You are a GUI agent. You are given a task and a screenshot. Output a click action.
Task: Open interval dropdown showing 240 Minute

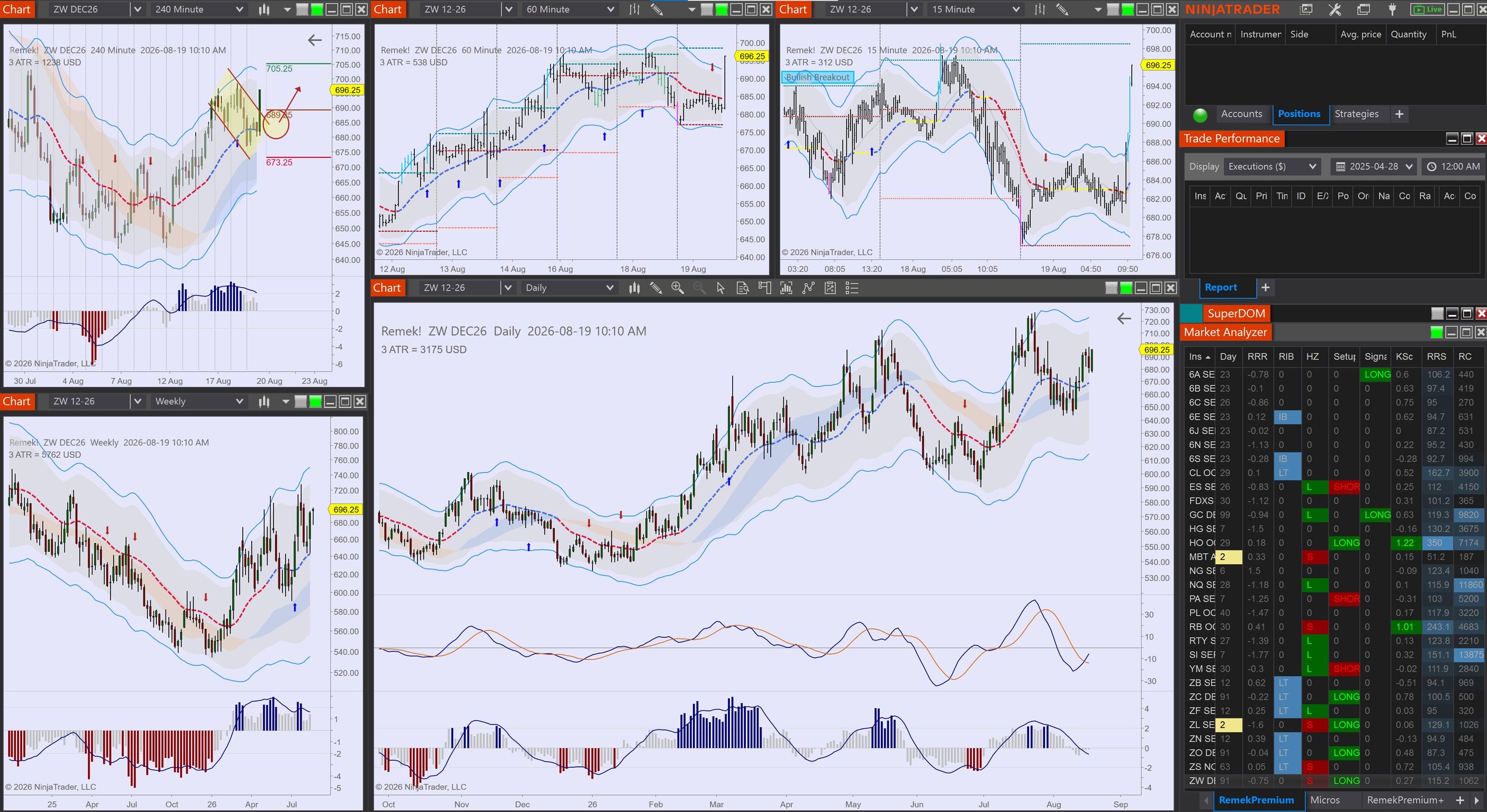199,10
